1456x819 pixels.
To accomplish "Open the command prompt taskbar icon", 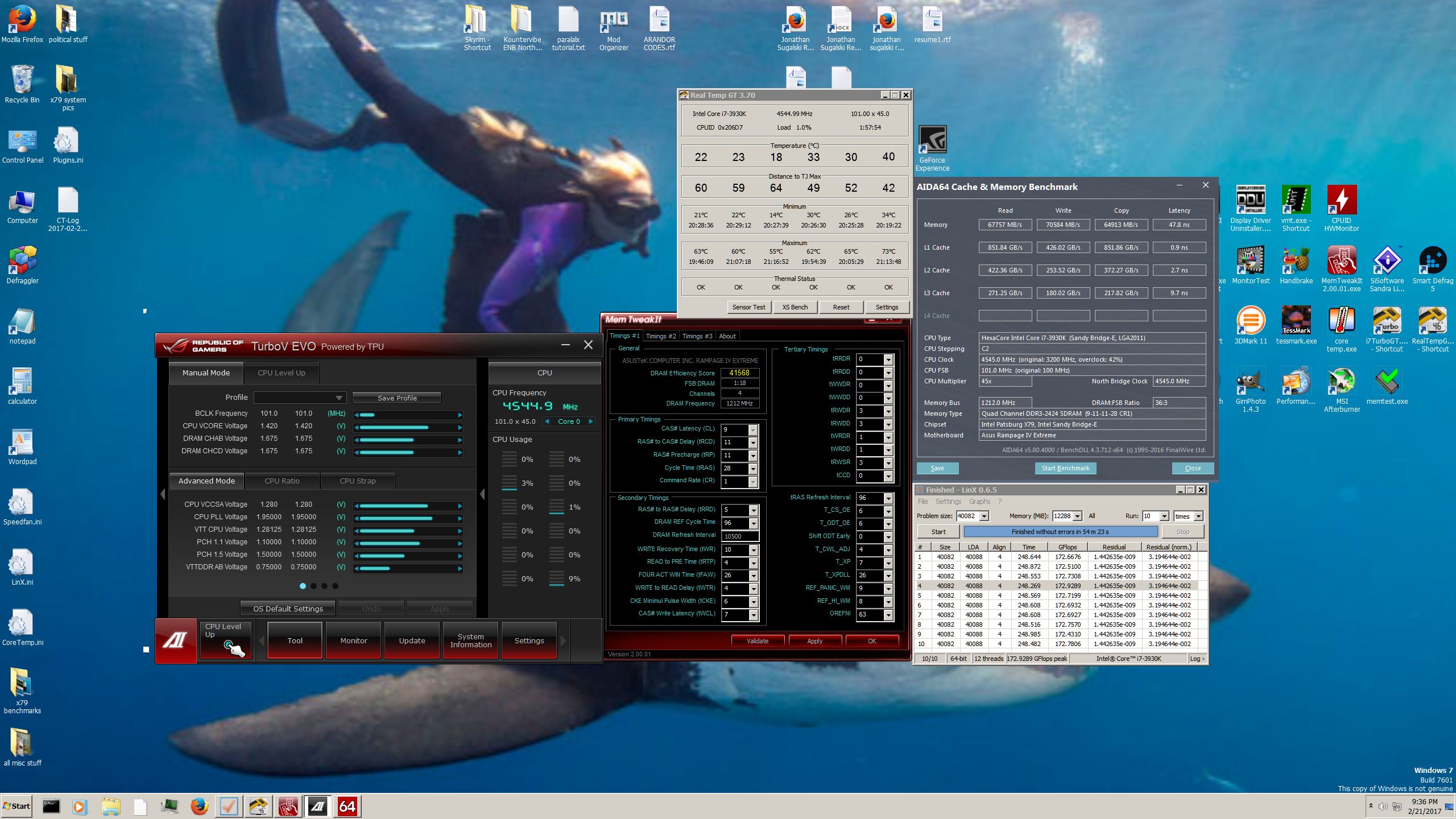I will pyautogui.click(x=51, y=806).
